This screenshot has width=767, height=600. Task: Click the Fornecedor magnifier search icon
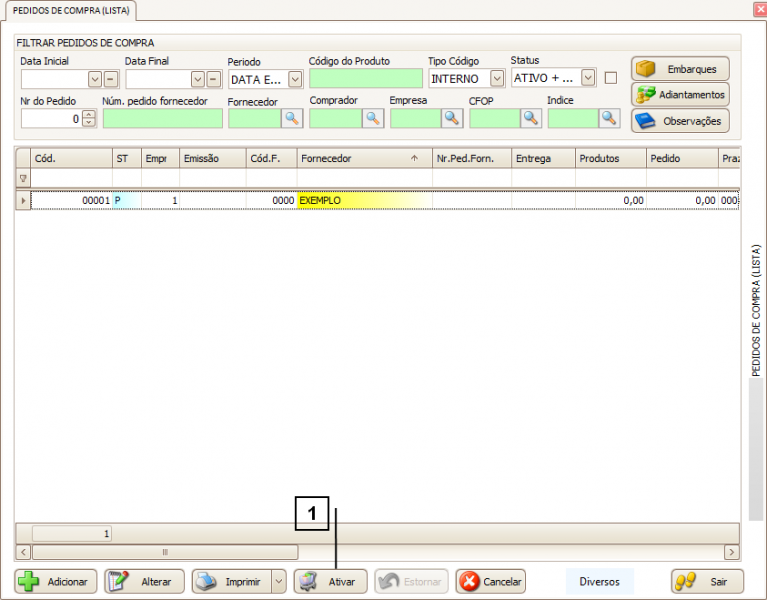click(x=291, y=118)
